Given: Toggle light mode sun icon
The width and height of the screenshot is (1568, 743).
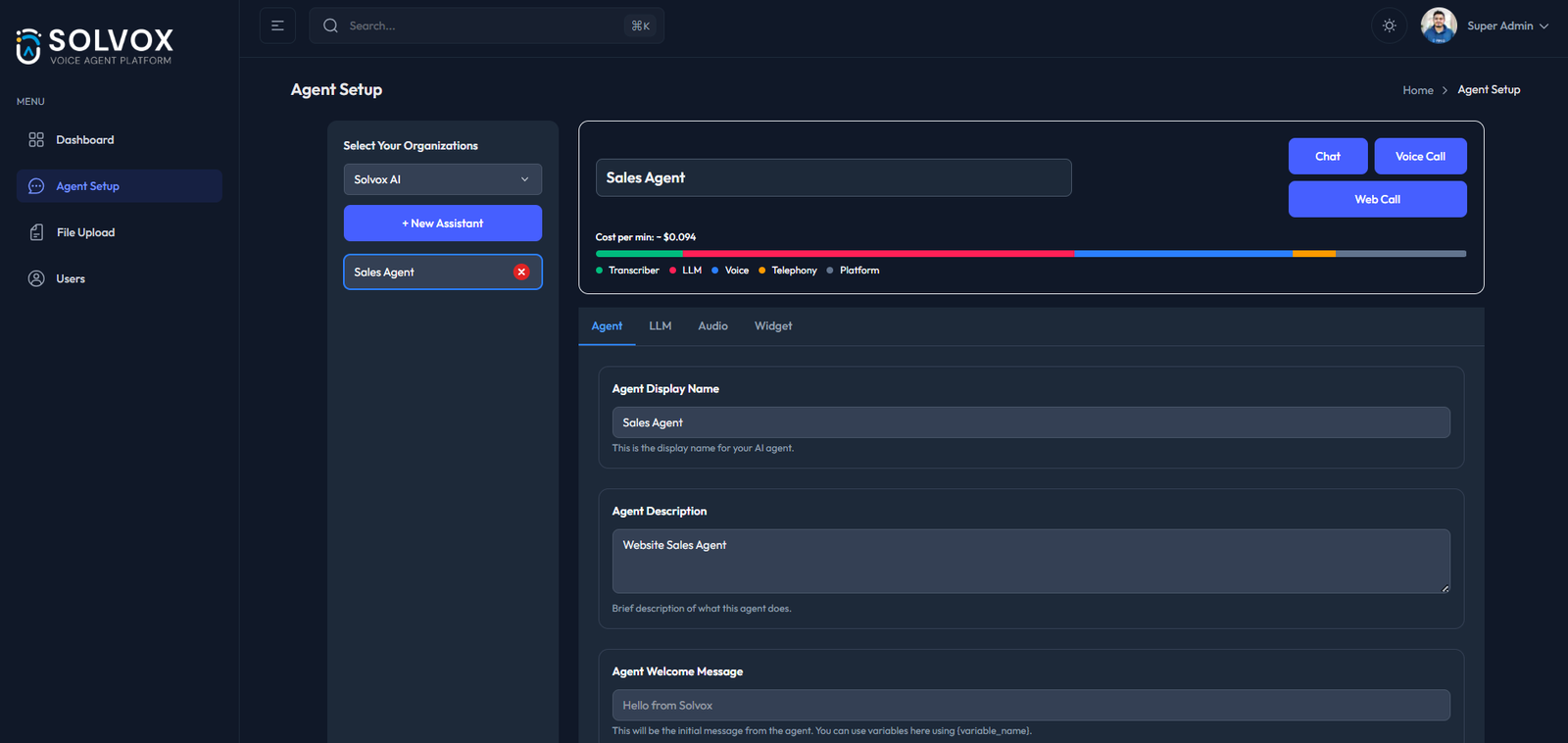Looking at the screenshot, I should click(x=1389, y=25).
